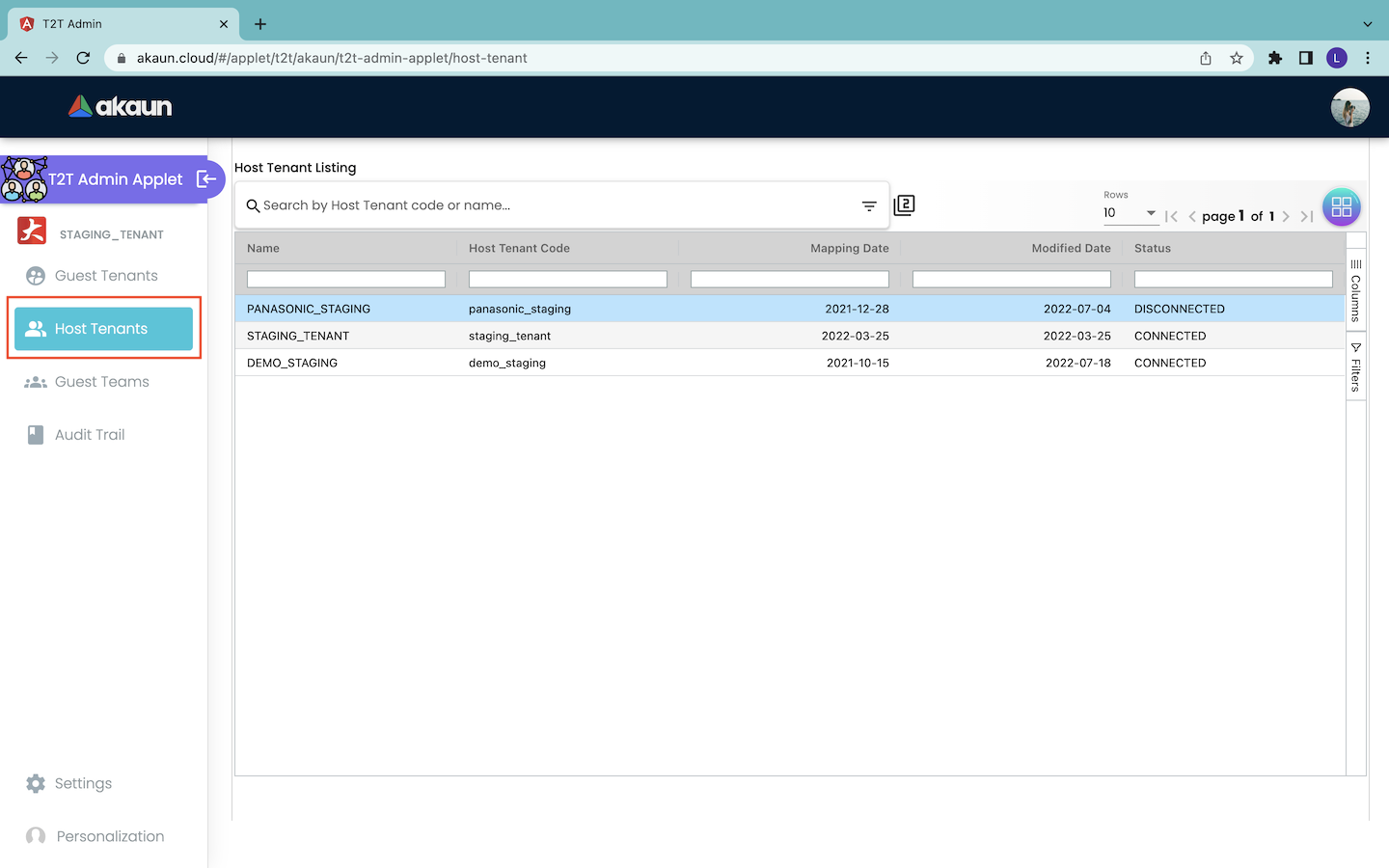Open Audit Trail in the sidebar
1389x868 pixels.
[89, 435]
